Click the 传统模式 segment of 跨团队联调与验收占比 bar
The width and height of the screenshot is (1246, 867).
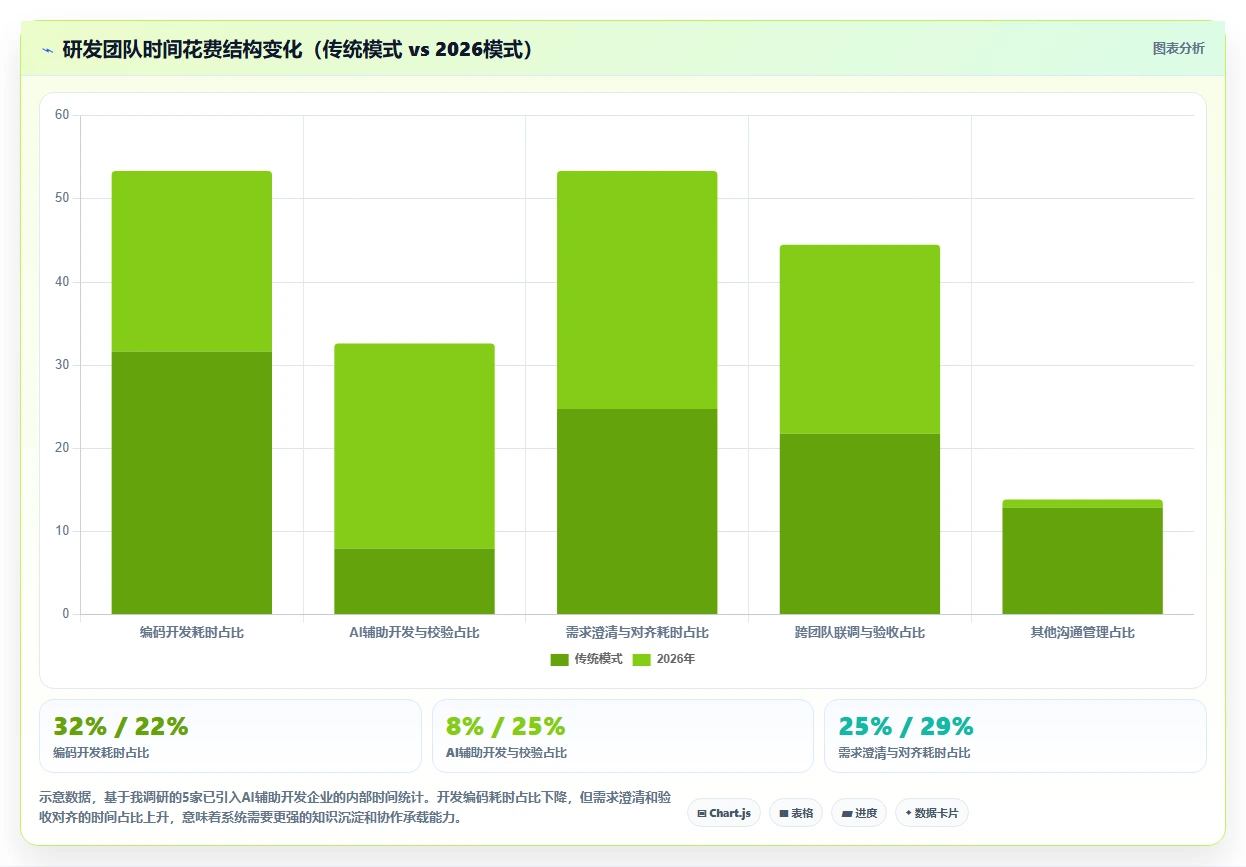[x=860, y=523]
